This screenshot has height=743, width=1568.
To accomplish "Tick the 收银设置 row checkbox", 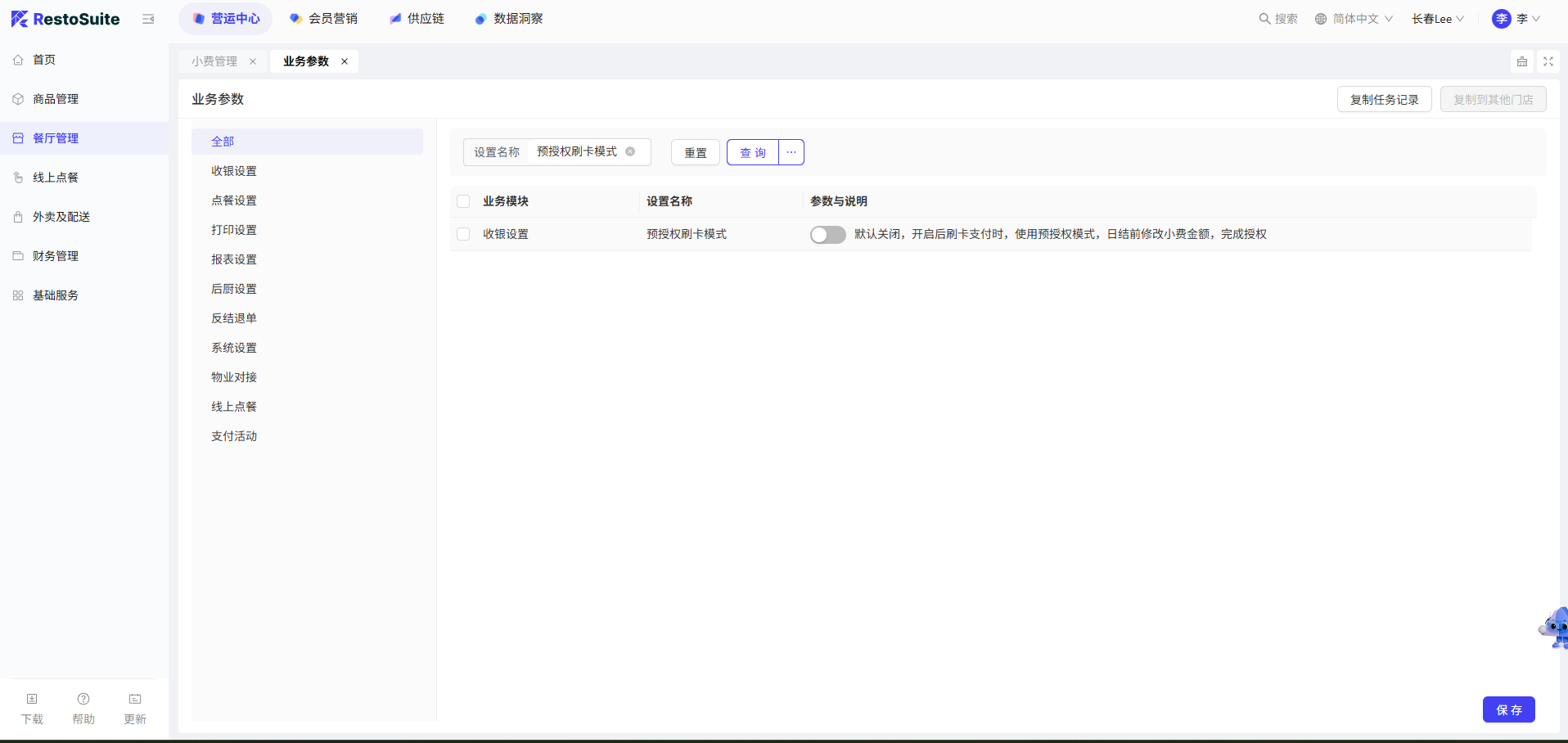I will tap(463, 234).
